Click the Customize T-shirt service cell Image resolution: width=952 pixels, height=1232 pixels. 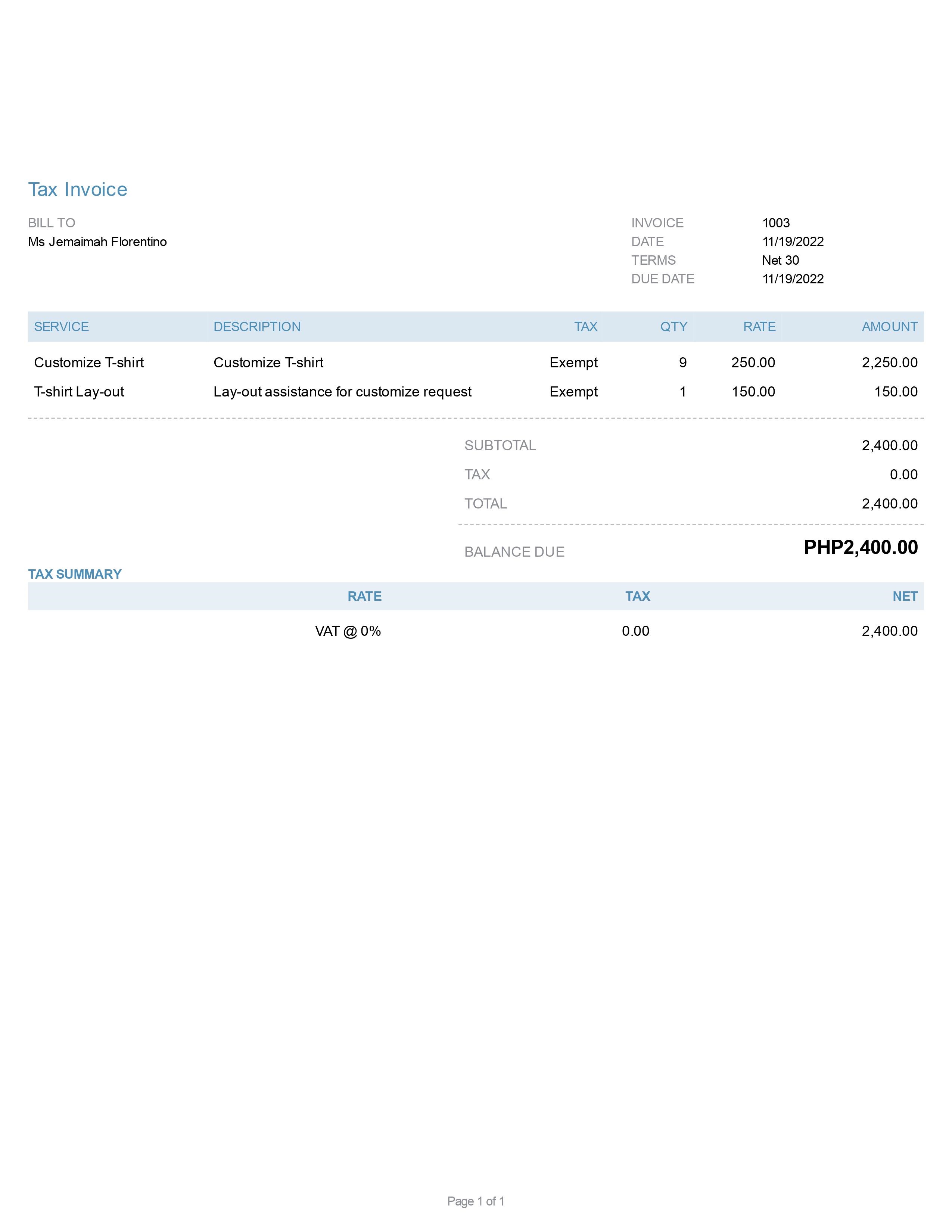tap(89, 363)
